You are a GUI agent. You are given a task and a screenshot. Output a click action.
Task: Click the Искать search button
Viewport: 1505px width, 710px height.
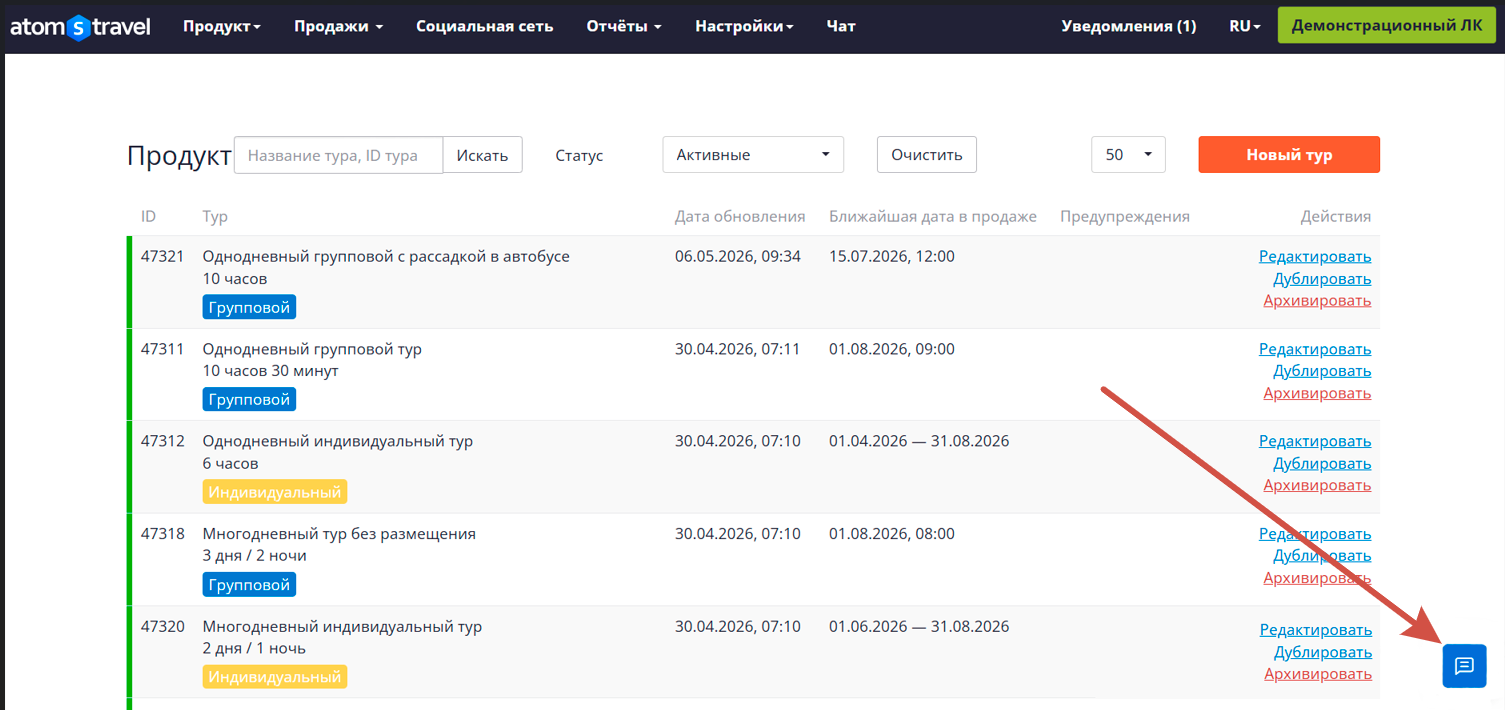[x=482, y=155]
